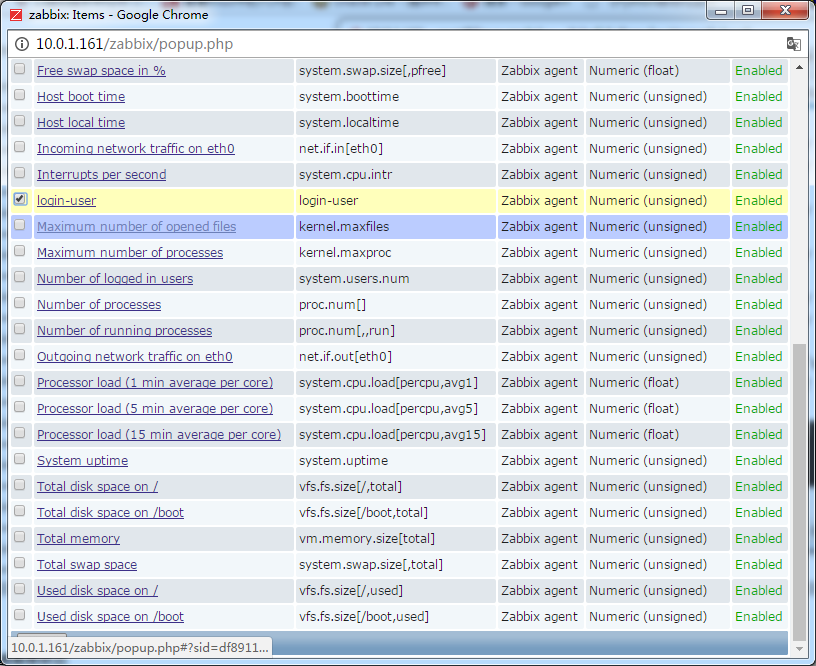Check the Total disk space on / checkbox

pyautogui.click(x=20, y=485)
